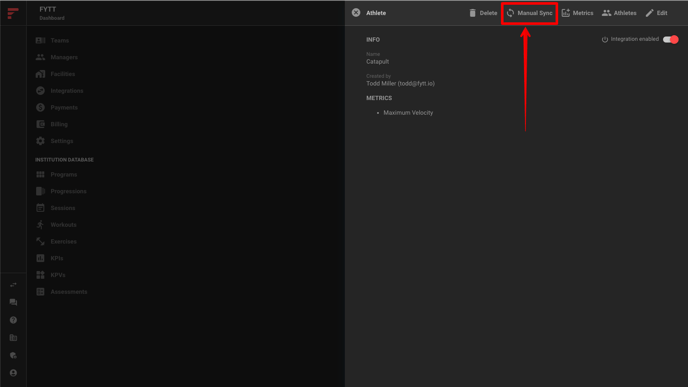This screenshot has height=387, width=688.
Task: Open the chat bubbles icon in left rail
Action: 13,302
